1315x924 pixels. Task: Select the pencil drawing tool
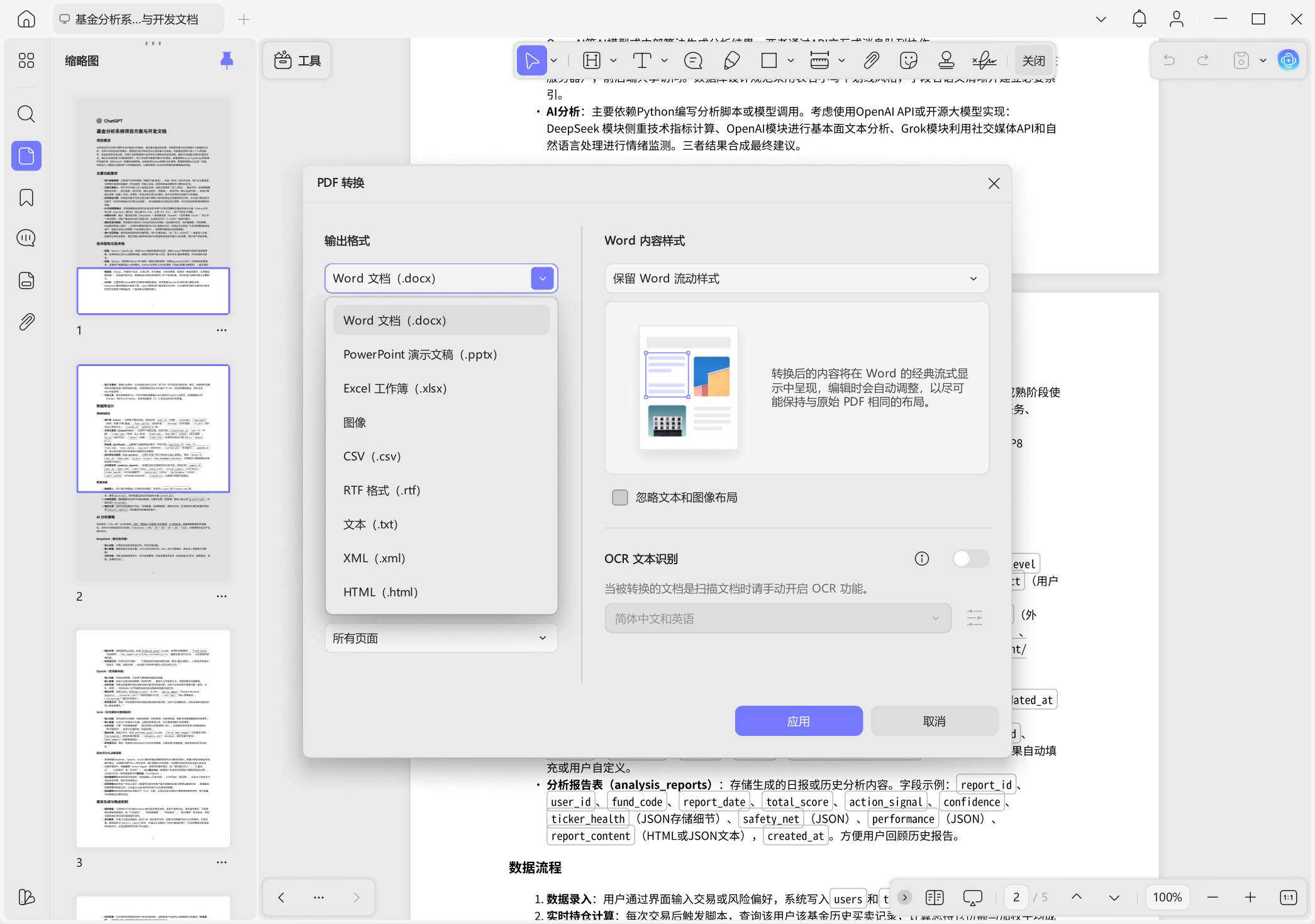pyautogui.click(x=730, y=60)
